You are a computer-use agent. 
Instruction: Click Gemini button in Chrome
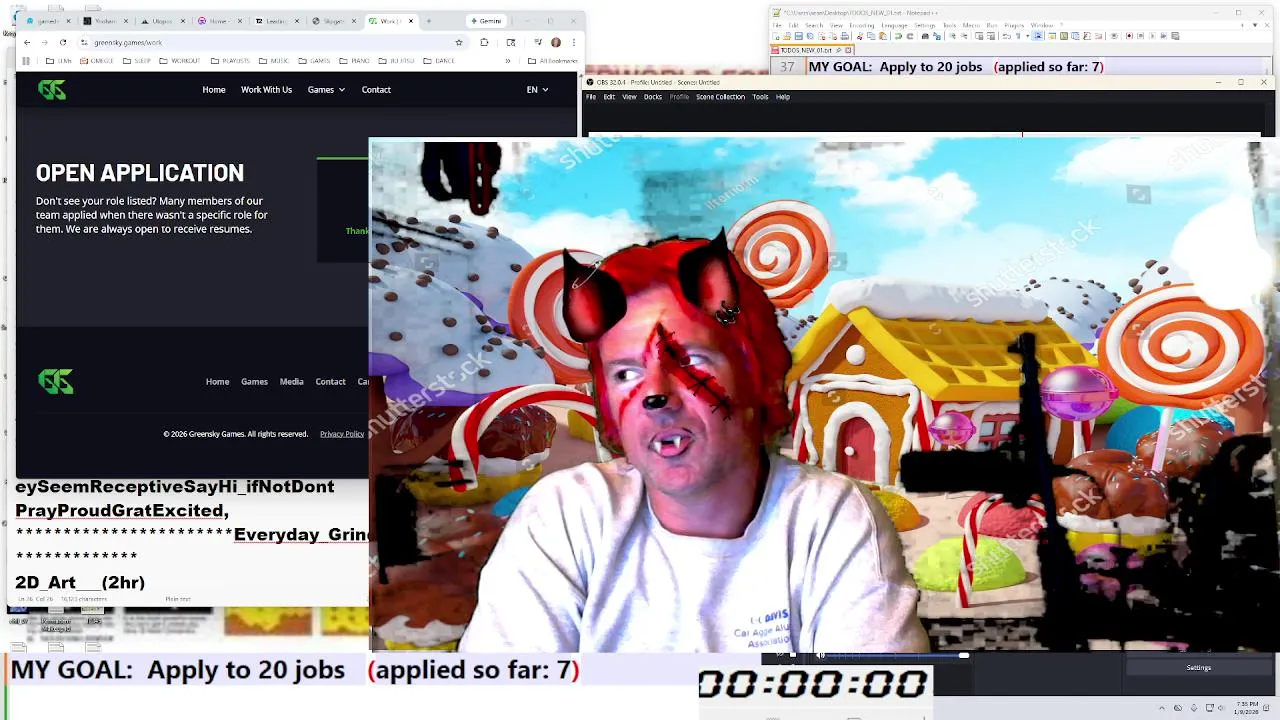point(486,21)
